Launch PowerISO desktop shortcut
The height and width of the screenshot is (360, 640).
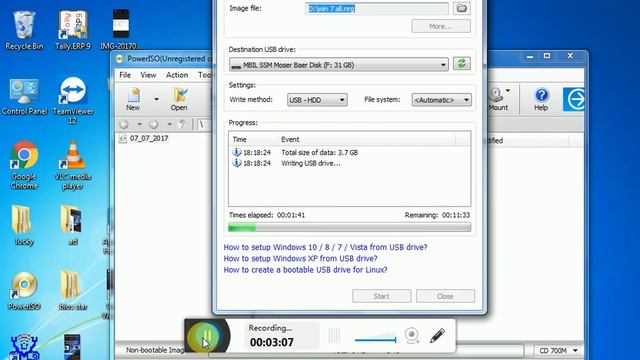pyautogui.click(x=24, y=291)
